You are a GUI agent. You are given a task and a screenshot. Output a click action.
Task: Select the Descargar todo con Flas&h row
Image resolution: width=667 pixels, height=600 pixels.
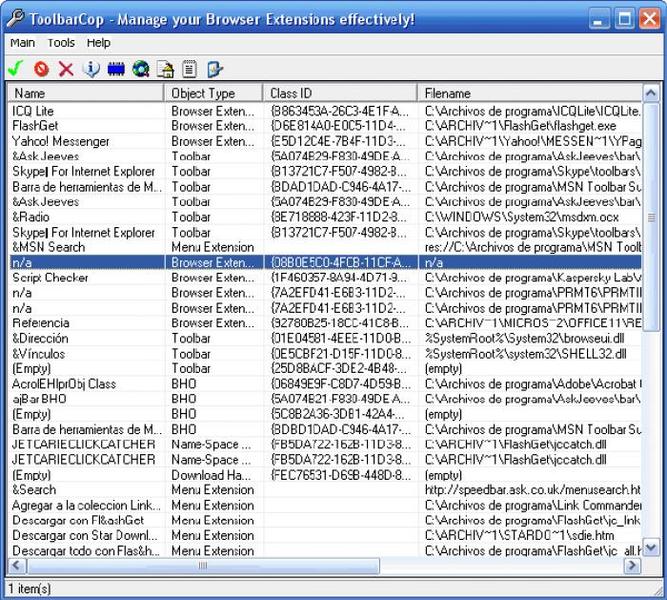(325, 551)
